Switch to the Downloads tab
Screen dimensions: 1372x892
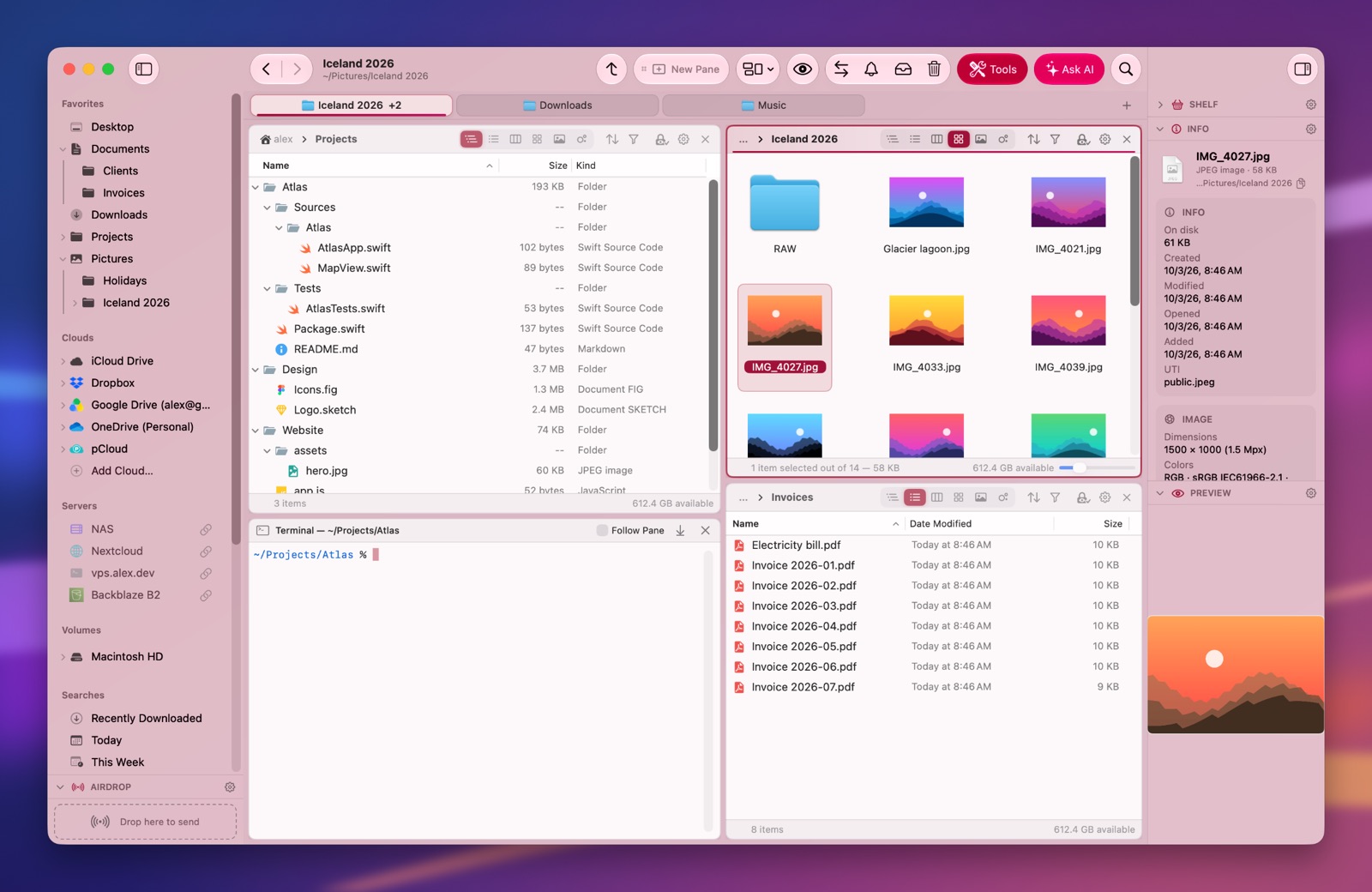click(x=557, y=105)
